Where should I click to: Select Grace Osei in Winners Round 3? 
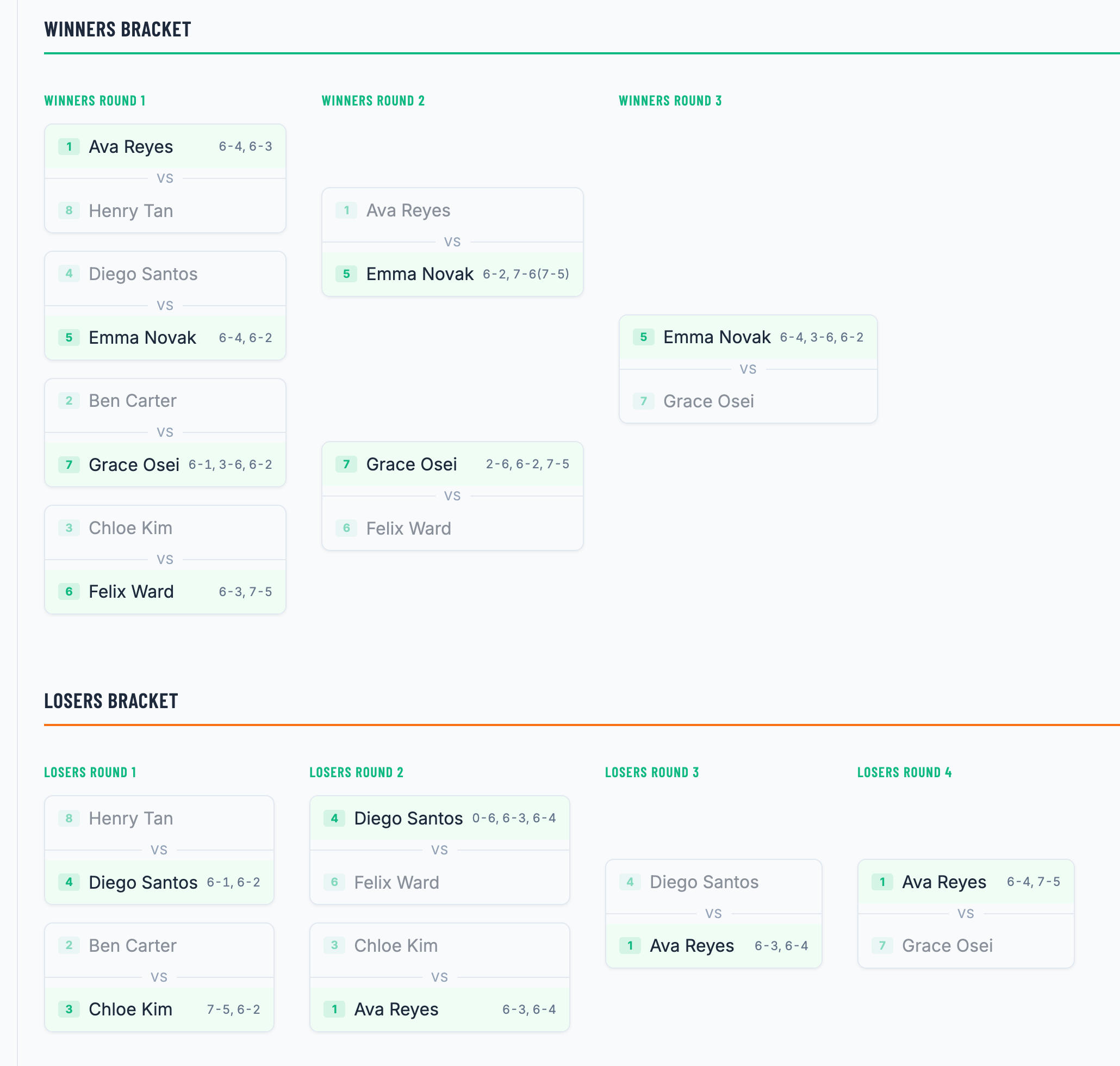click(x=748, y=401)
